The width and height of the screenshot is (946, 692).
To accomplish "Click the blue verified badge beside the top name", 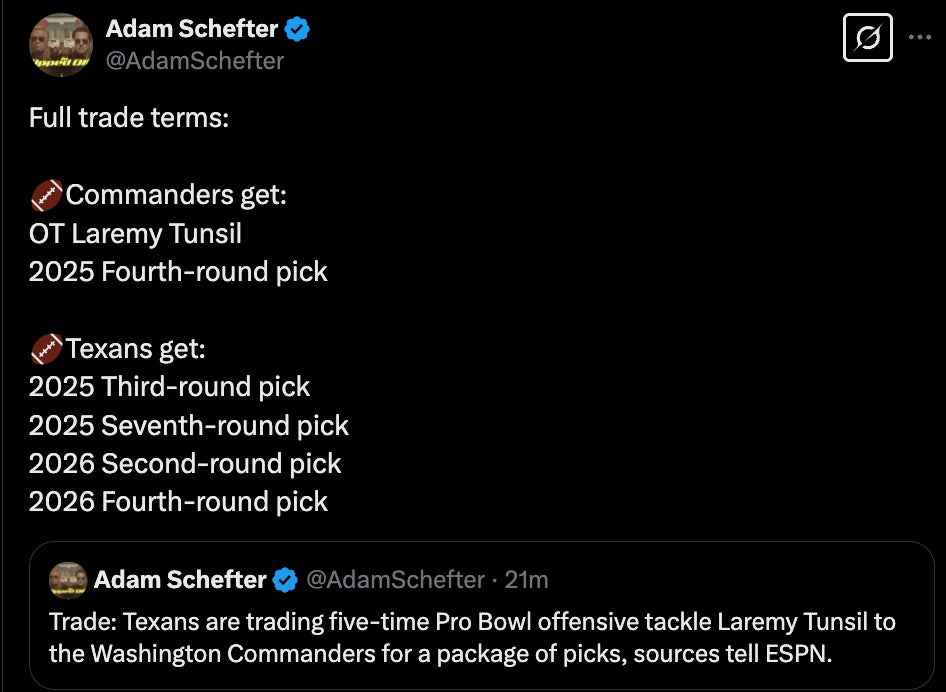I will (x=297, y=29).
